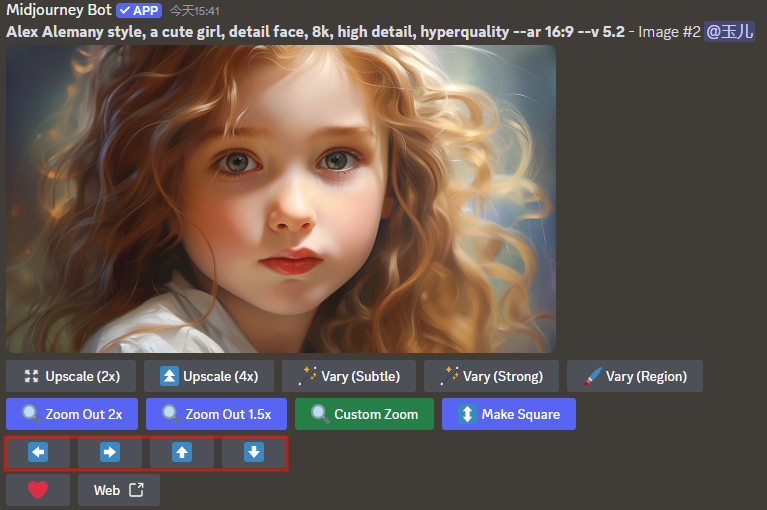Click the @玉儿 mention tag
Image resolution: width=767 pixels, height=510 pixels.
pyautogui.click(x=729, y=32)
